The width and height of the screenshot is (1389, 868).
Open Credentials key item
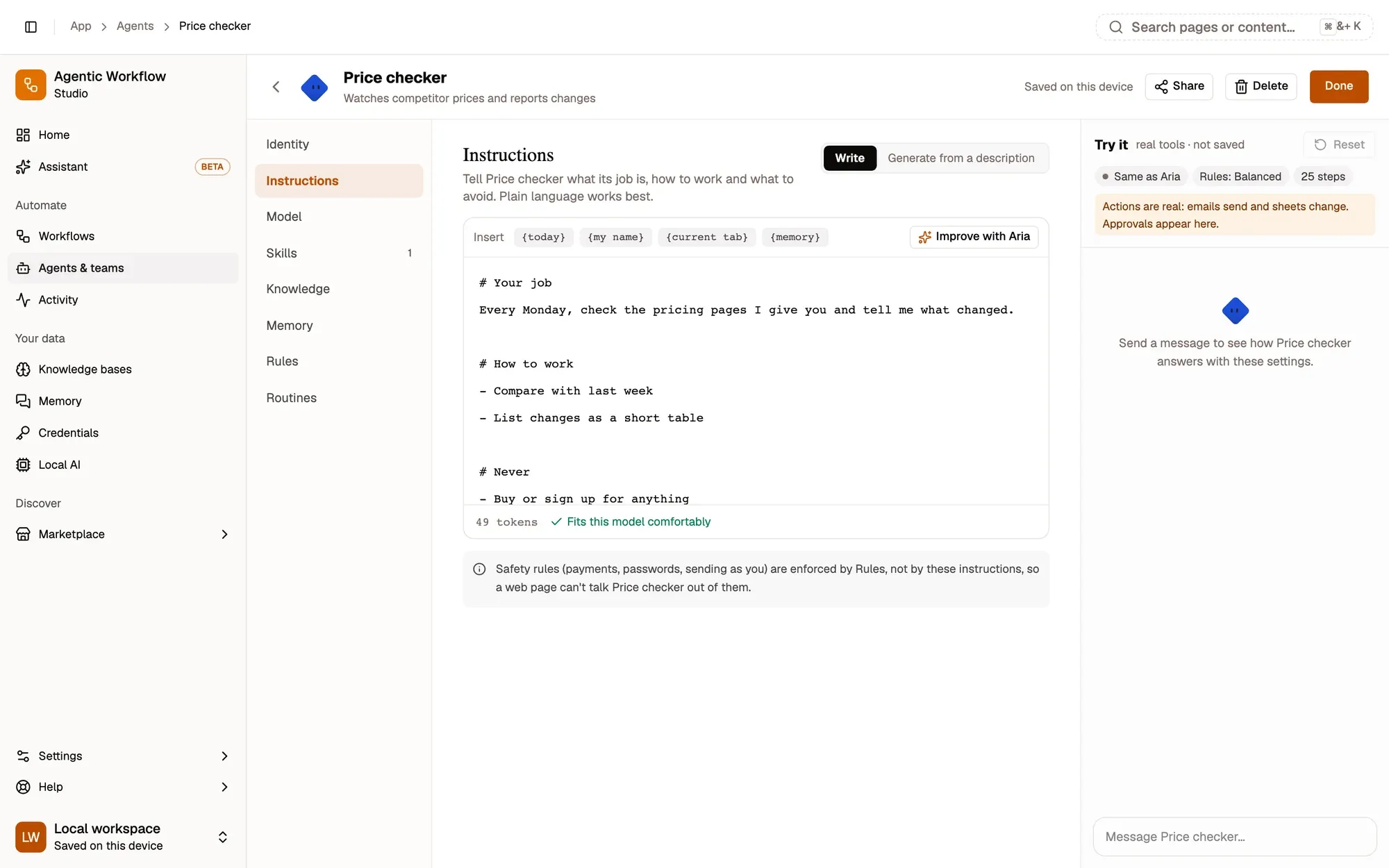(123, 433)
